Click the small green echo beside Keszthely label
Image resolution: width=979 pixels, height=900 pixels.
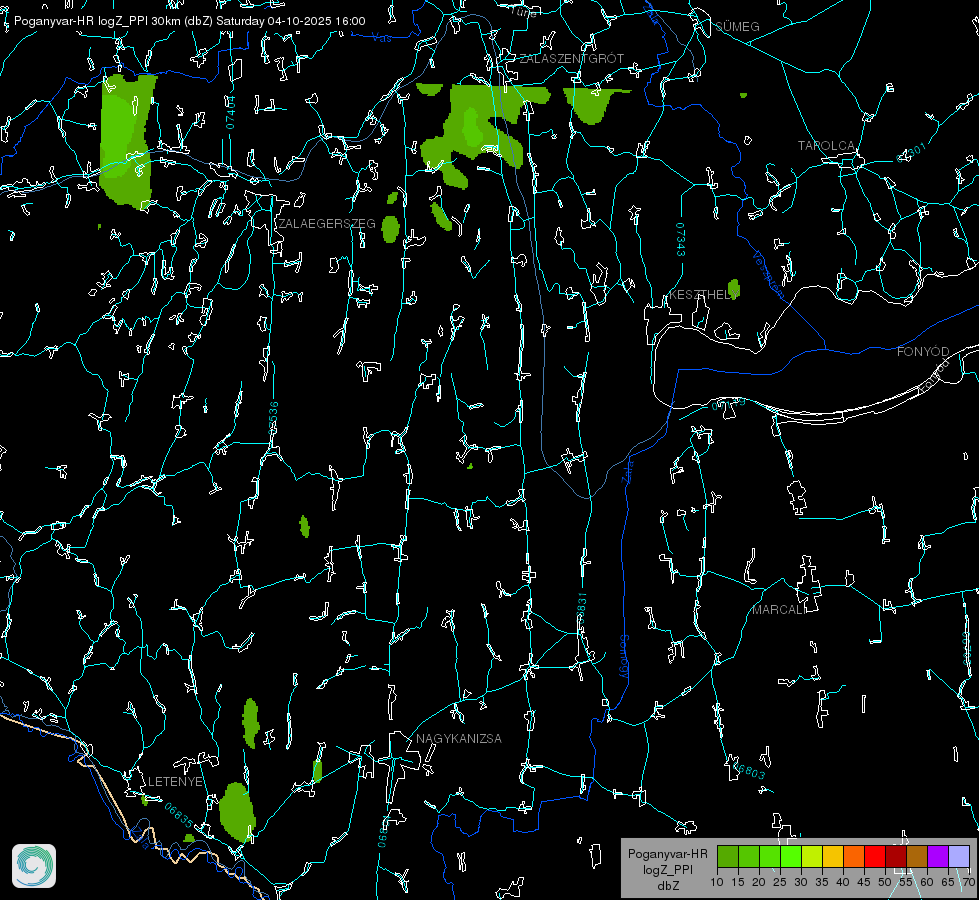734,288
